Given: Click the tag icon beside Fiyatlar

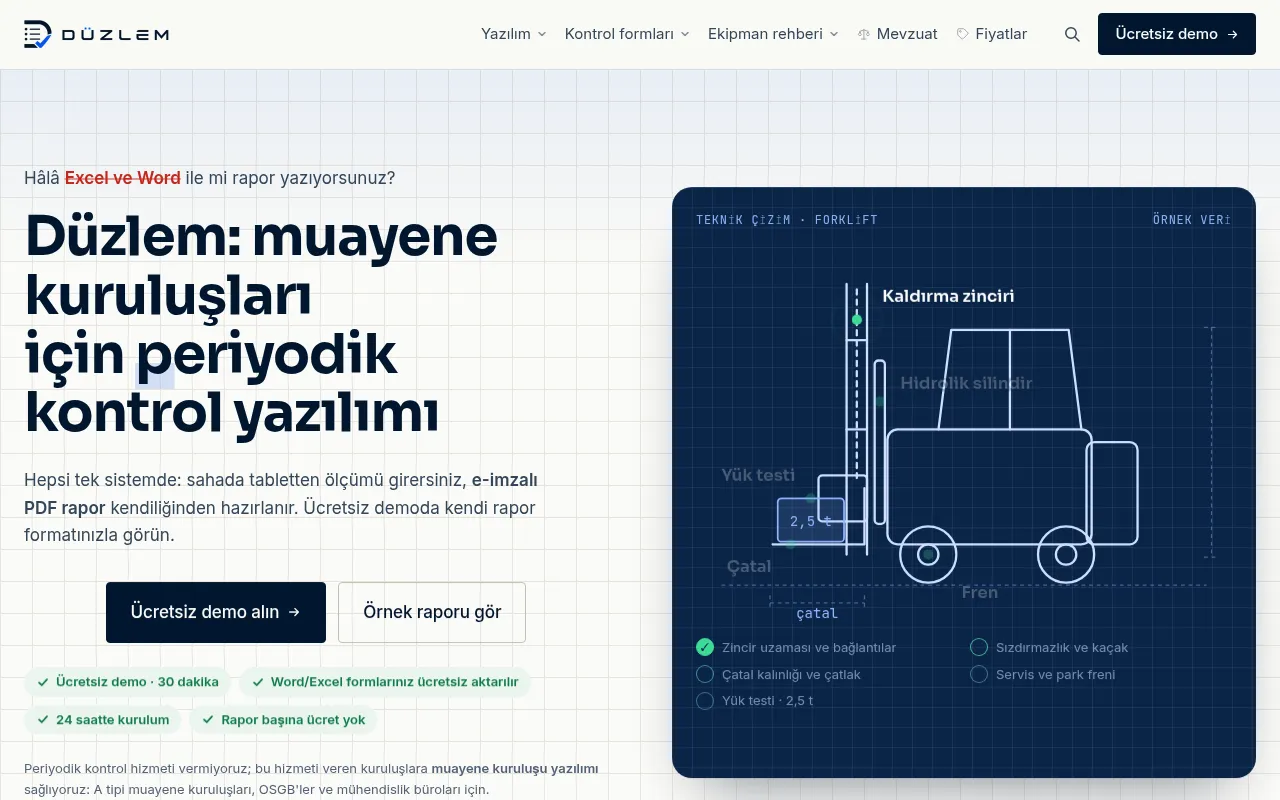Looking at the screenshot, I should coord(963,34).
